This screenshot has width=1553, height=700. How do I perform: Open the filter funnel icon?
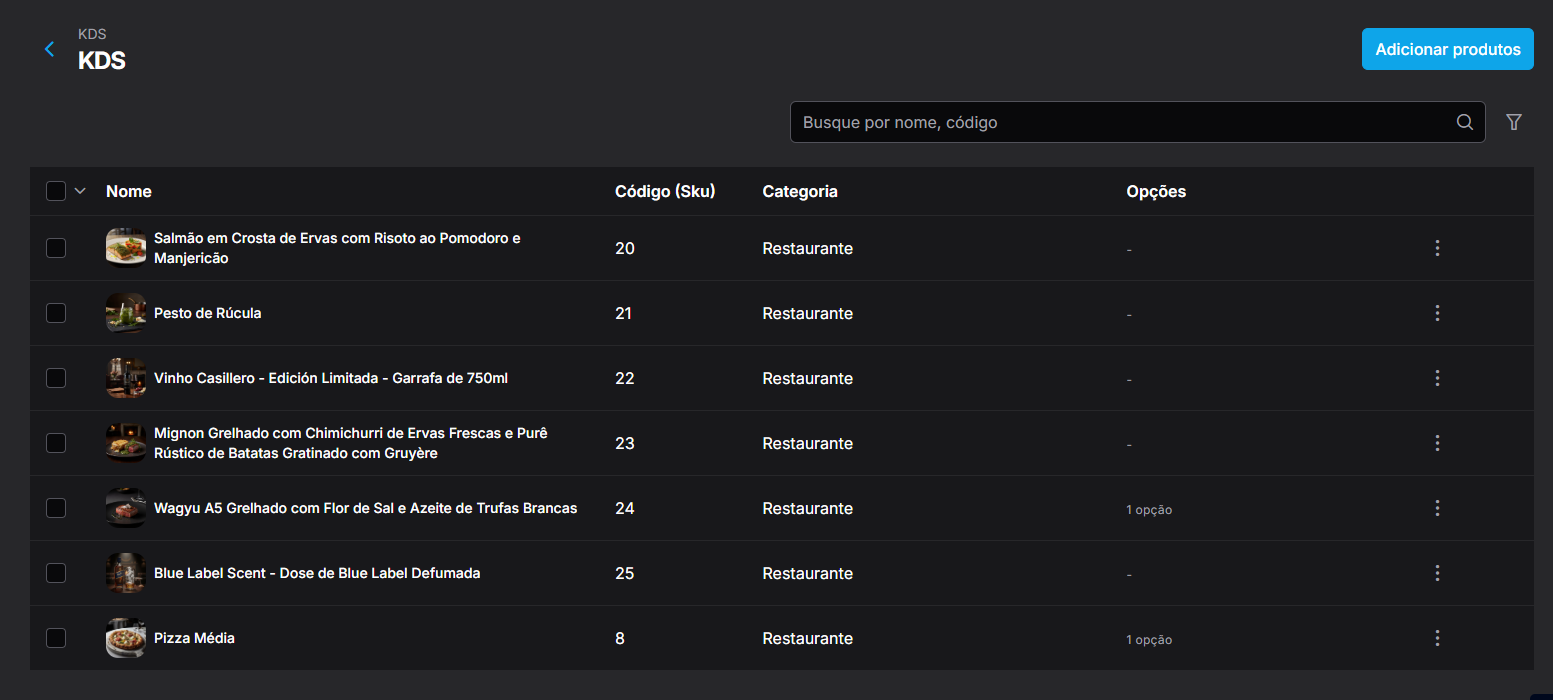click(x=1514, y=122)
